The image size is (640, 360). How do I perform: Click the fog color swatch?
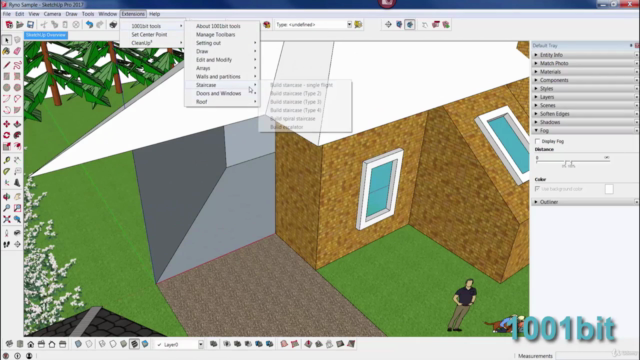(609, 189)
